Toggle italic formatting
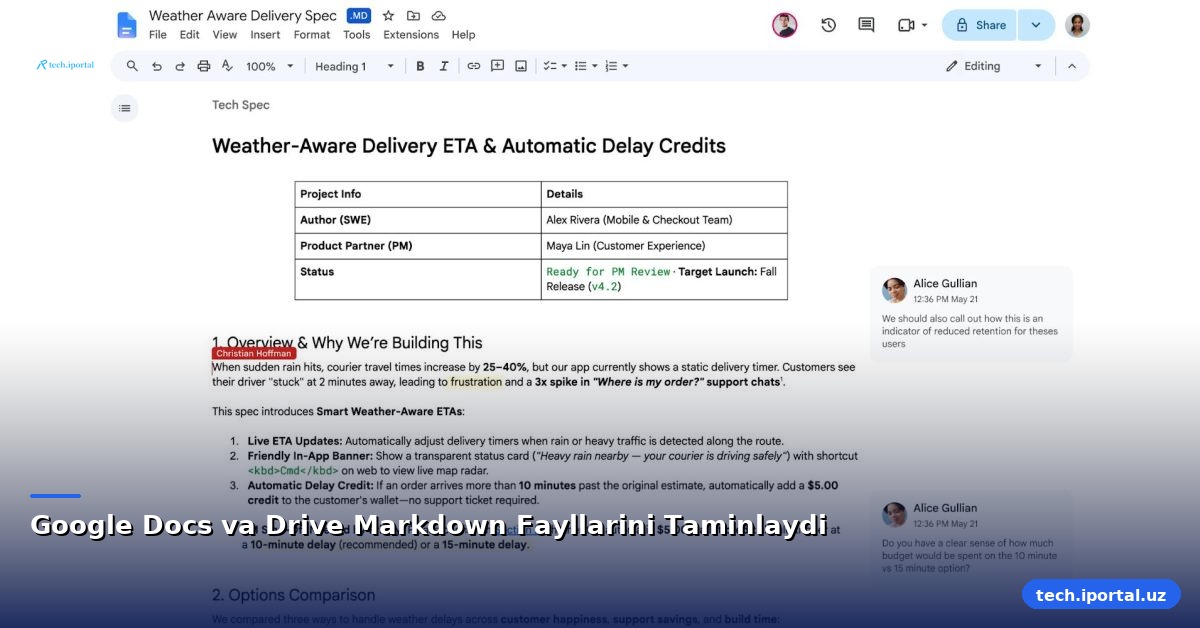This screenshot has width=1200, height=628. click(444, 66)
